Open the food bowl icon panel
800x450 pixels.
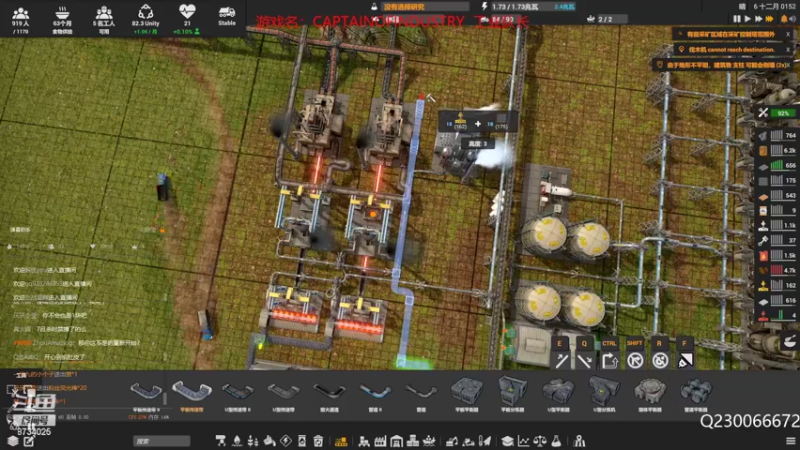789,341
